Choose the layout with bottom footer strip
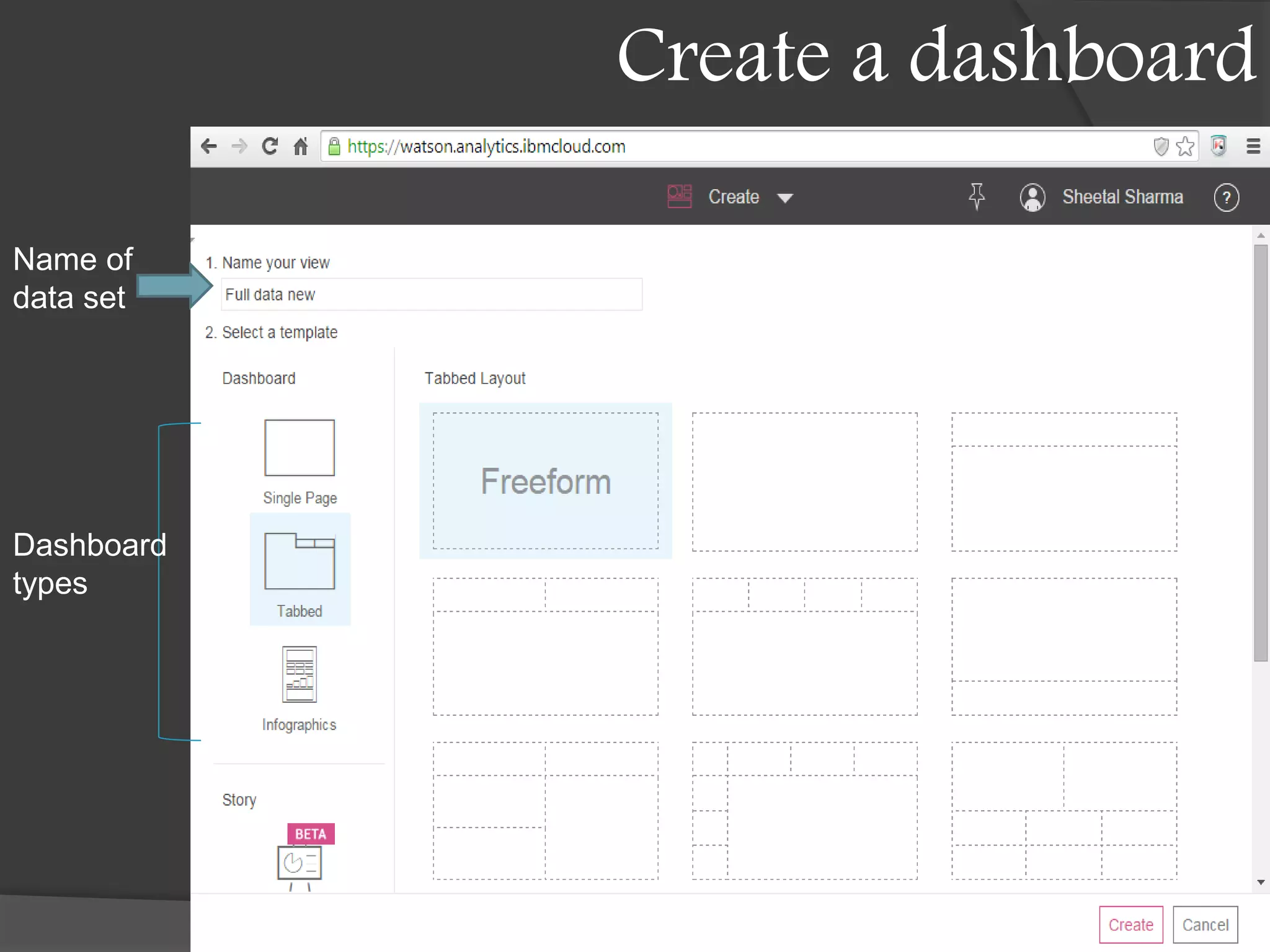 pyautogui.click(x=1064, y=646)
